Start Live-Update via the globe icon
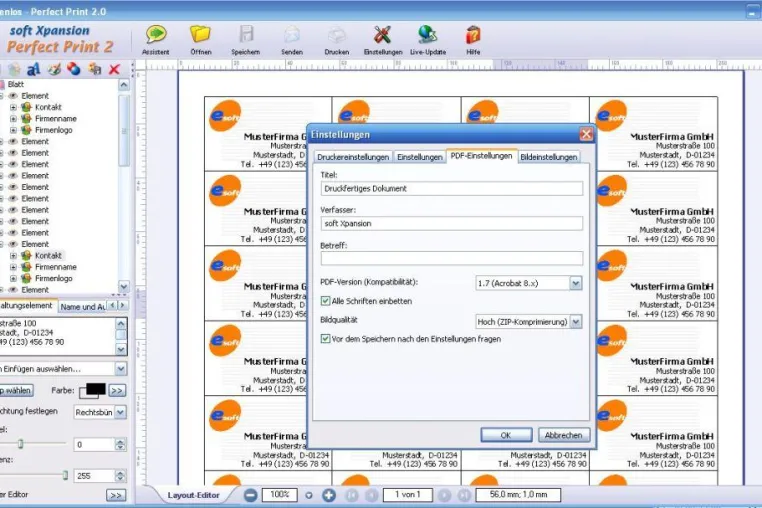This screenshot has width=762, height=508. 428,35
